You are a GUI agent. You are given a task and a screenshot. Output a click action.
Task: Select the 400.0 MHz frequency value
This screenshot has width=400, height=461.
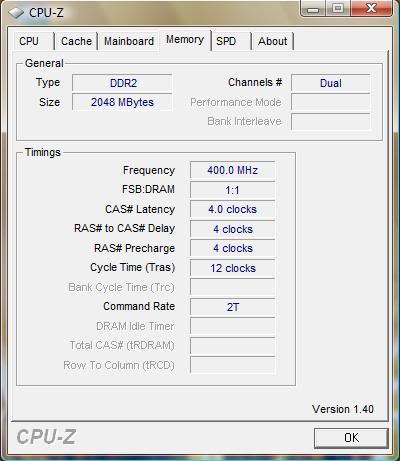click(x=232, y=170)
